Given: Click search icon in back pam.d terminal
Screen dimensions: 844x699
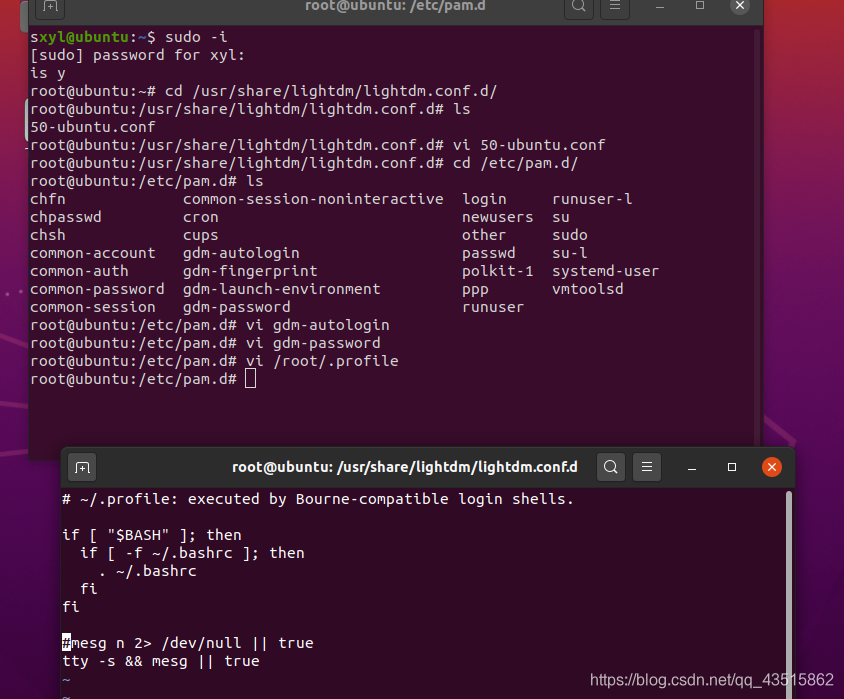Looking at the screenshot, I should click(579, 6).
